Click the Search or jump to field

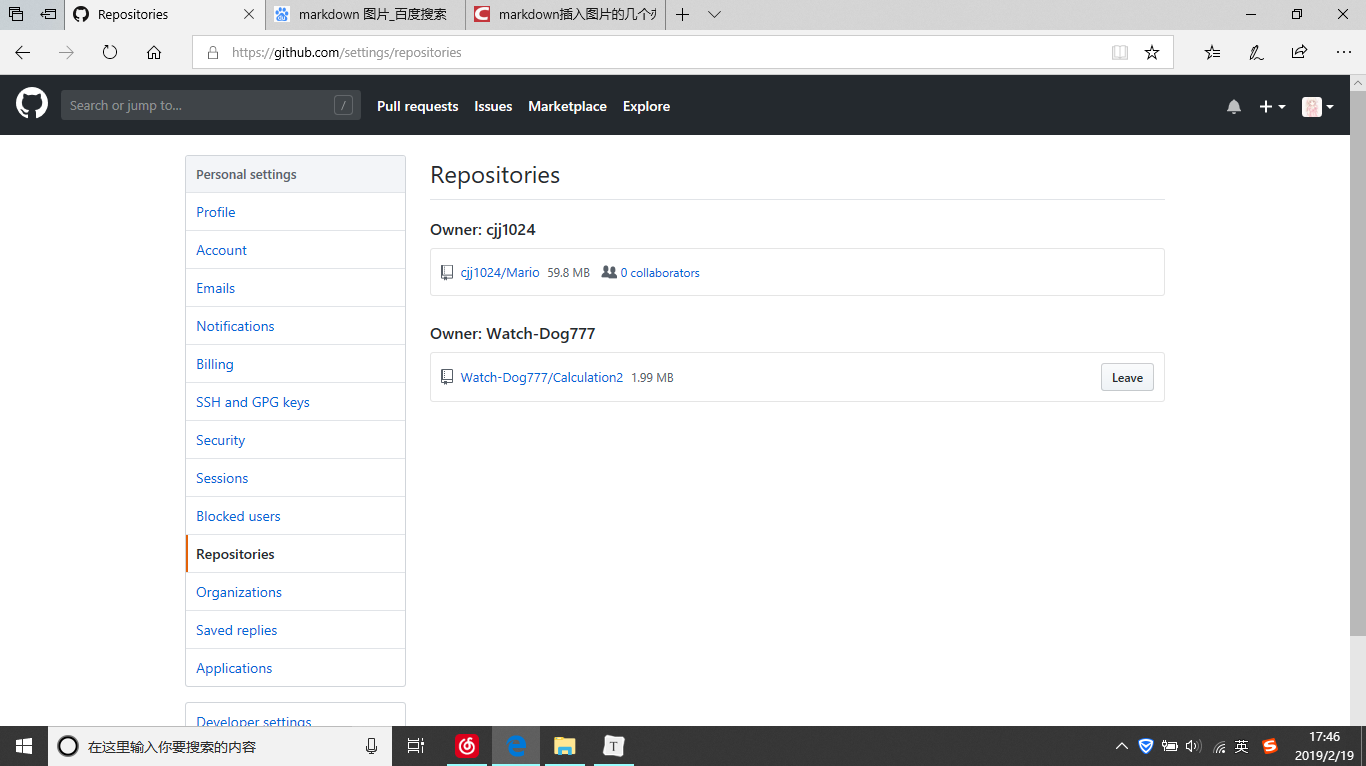coord(210,104)
